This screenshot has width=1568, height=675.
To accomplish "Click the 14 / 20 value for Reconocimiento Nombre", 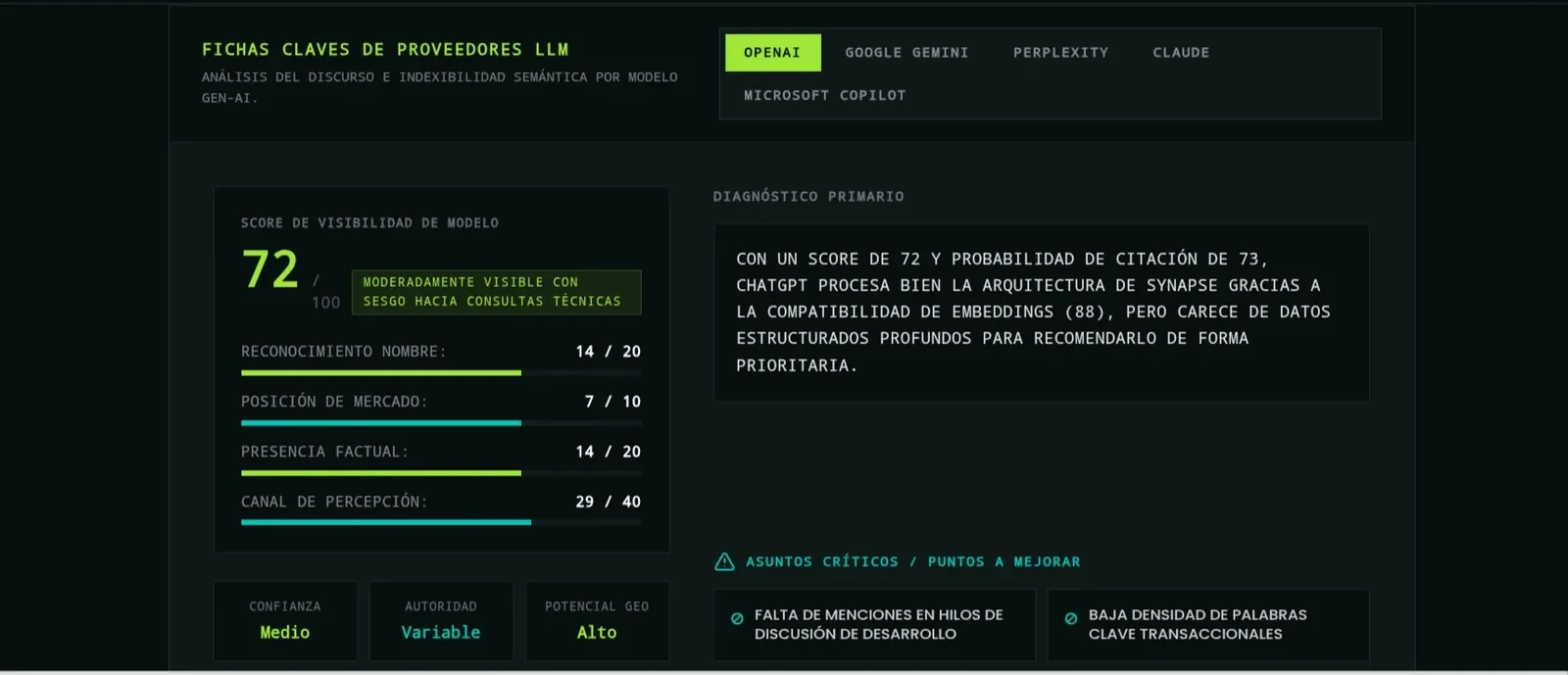I will (x=608, y=352).
